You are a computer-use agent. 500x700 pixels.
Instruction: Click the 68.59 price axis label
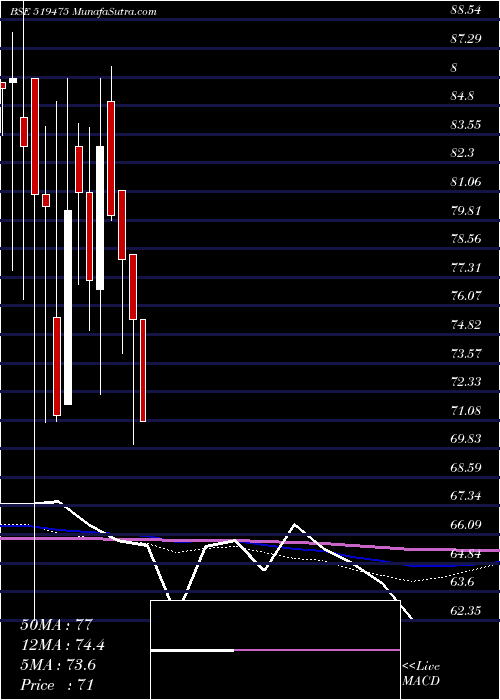click(466, 467)
